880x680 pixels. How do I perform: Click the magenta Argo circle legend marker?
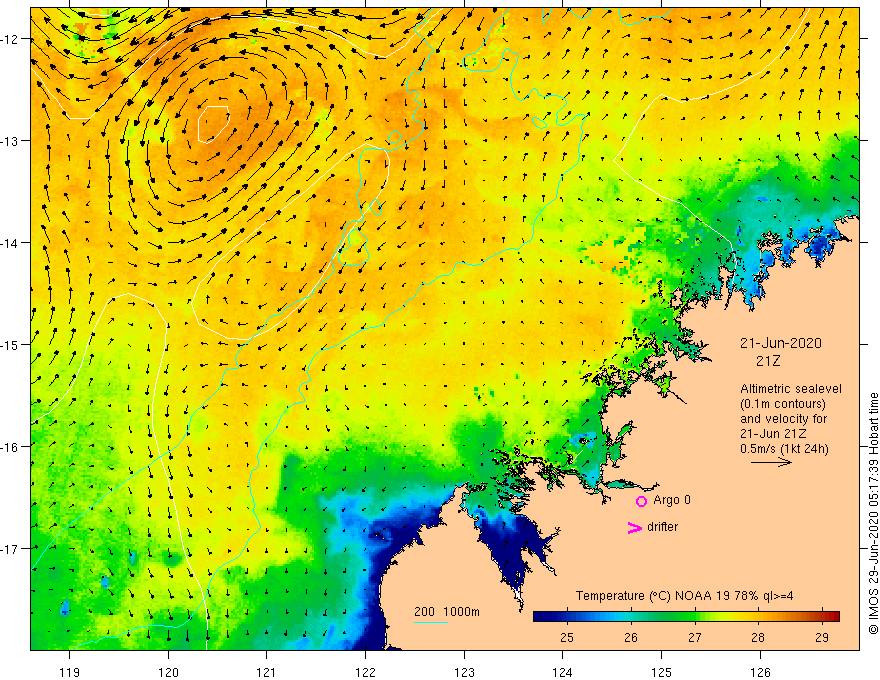click(641, 502)
